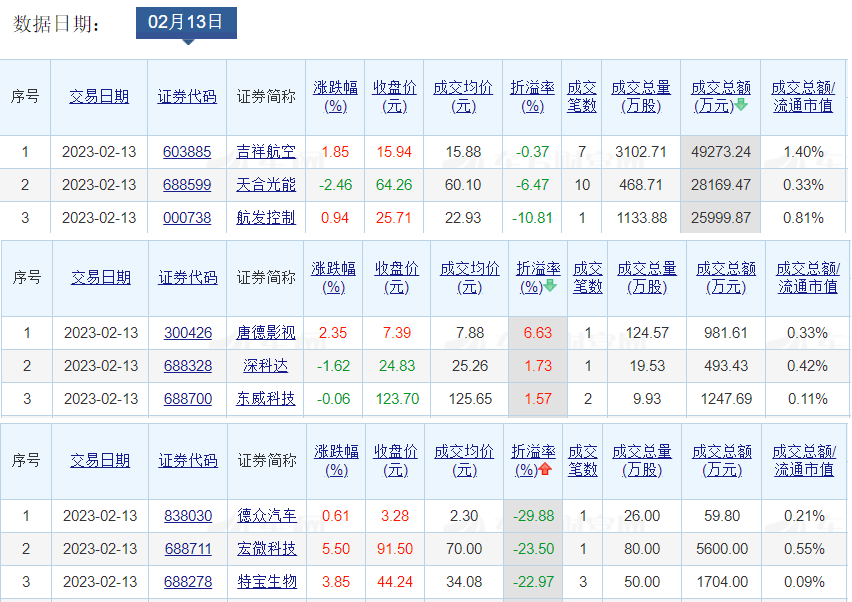
Task: Open stock code 688711 link
Action: pyautogui.click(x=188, y=549)
